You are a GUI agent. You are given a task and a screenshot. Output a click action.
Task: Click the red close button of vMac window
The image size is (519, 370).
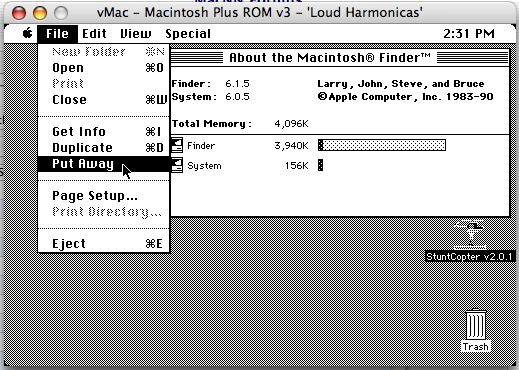(19, 13)
